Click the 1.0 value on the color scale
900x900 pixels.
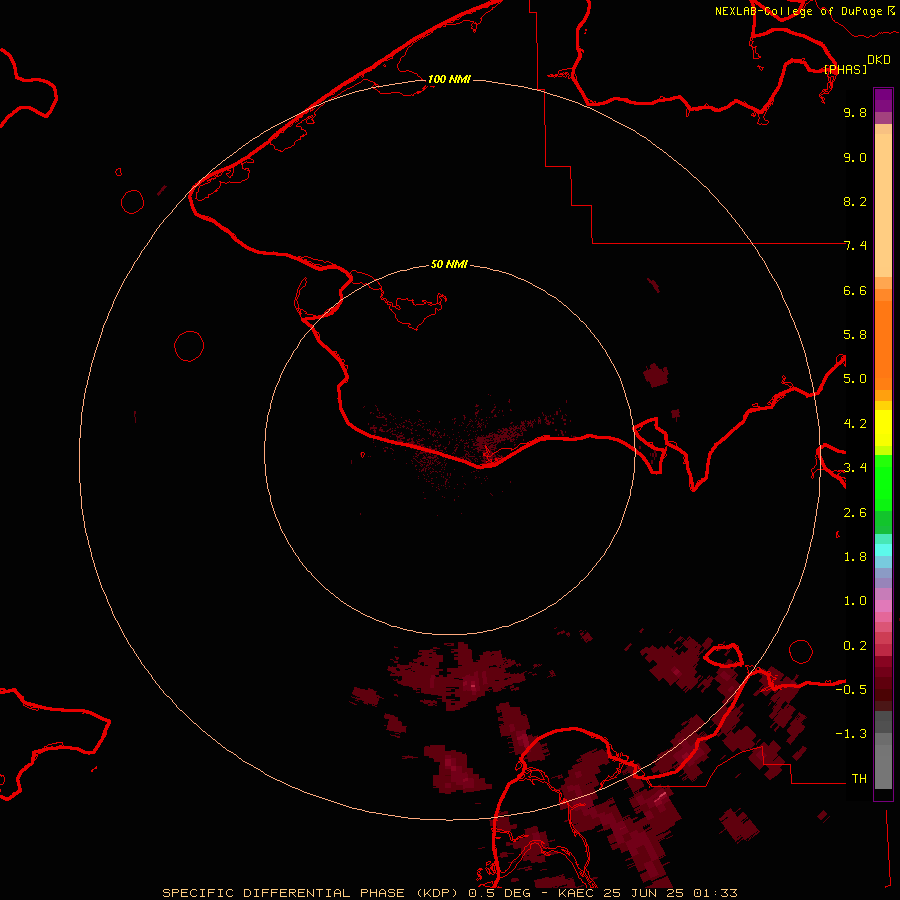click(855, 601)
